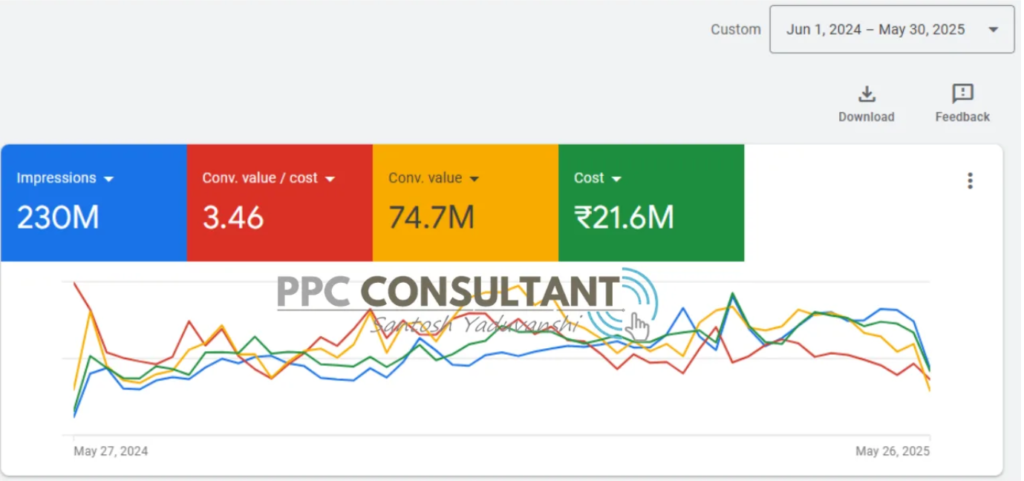Screen dimensions: 1024x481
Task: Open the Conv. value metric dropdown arrow
Action: [474, 179]
